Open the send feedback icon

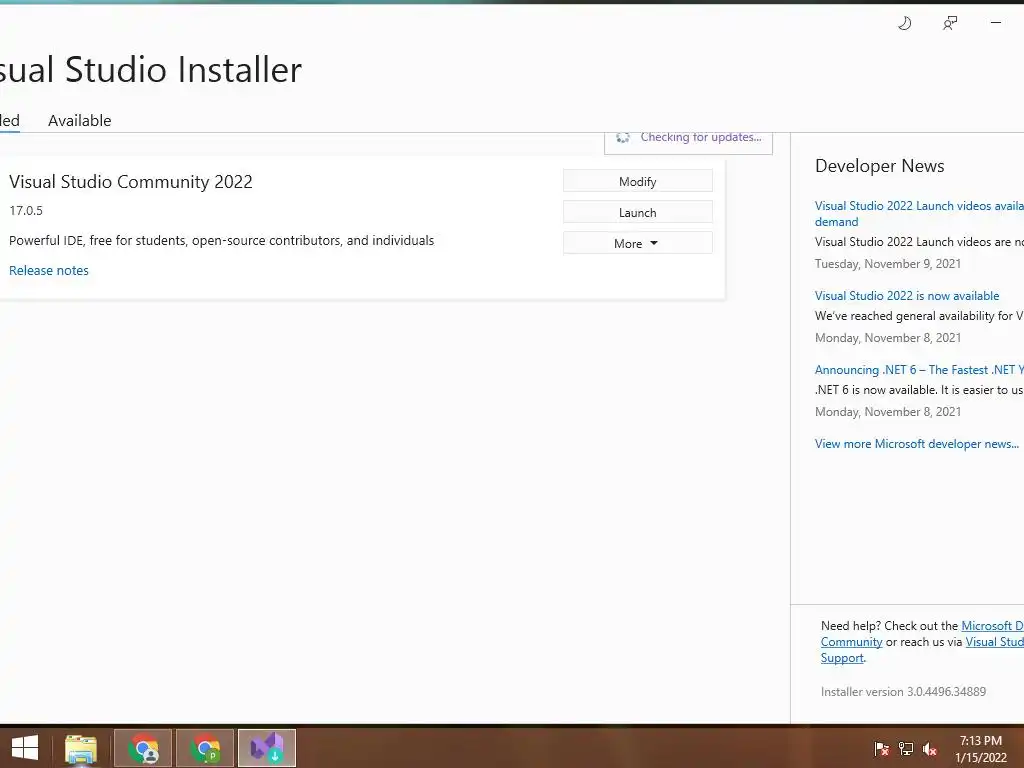950,24
